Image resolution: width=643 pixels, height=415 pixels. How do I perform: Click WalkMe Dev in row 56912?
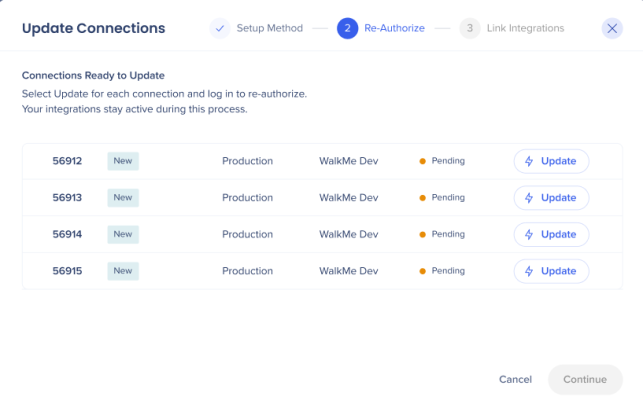[x=349, y=161]
